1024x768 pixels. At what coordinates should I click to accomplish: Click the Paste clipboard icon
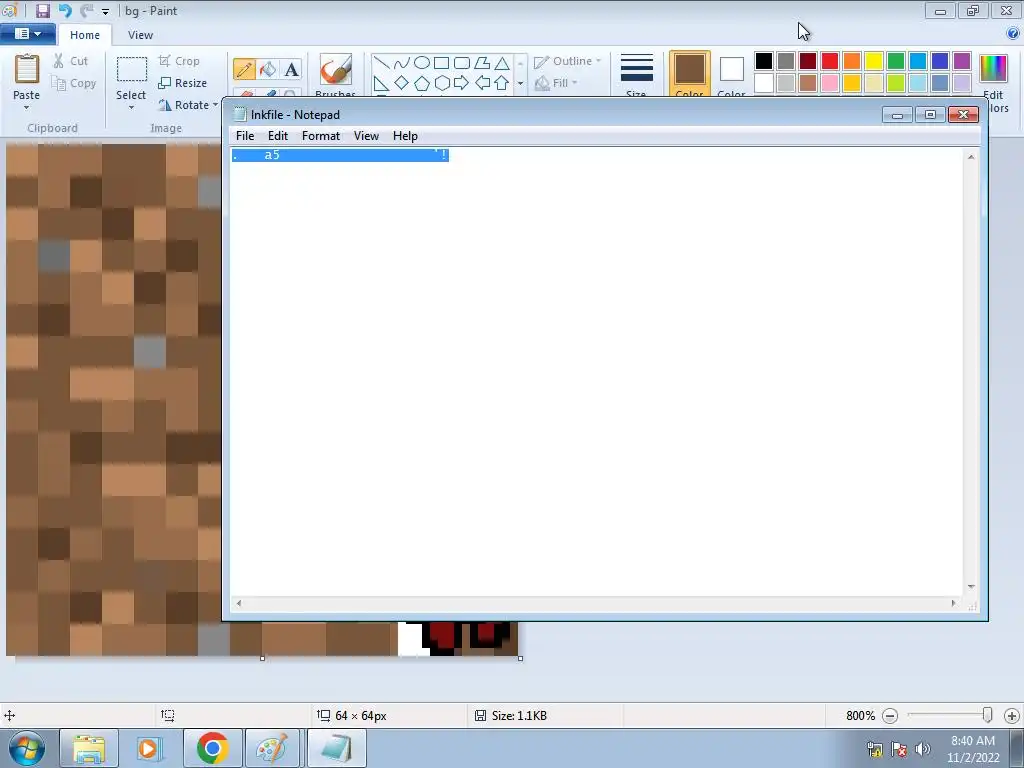(27, 69)
